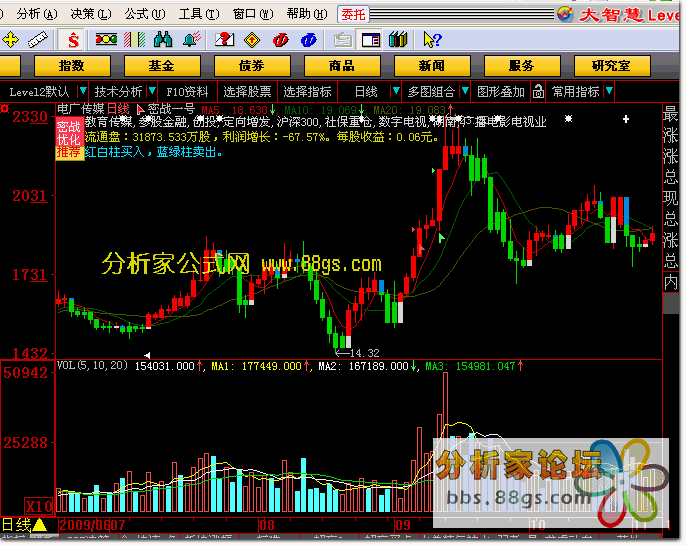
Task: Expand the Level2默认 dropdown arrow
Action: 82,91
